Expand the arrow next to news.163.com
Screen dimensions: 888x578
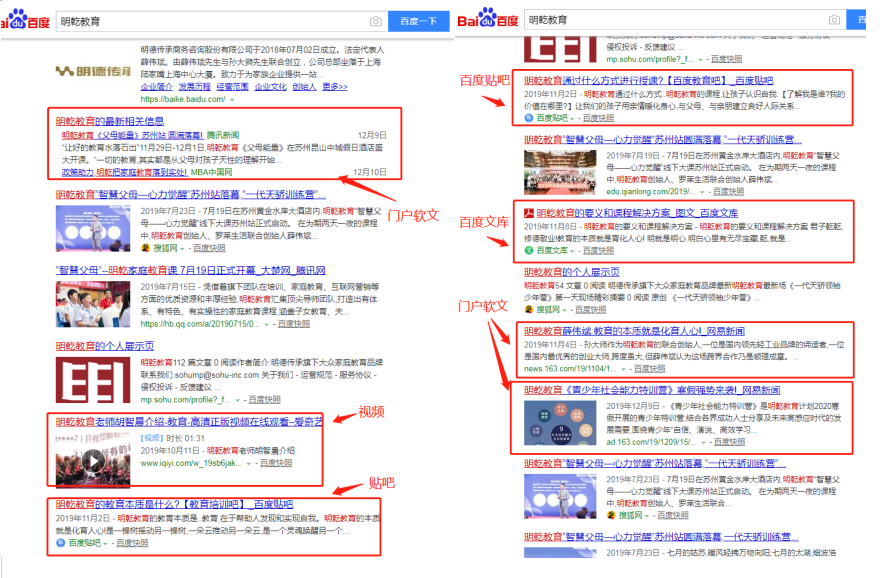623,369
